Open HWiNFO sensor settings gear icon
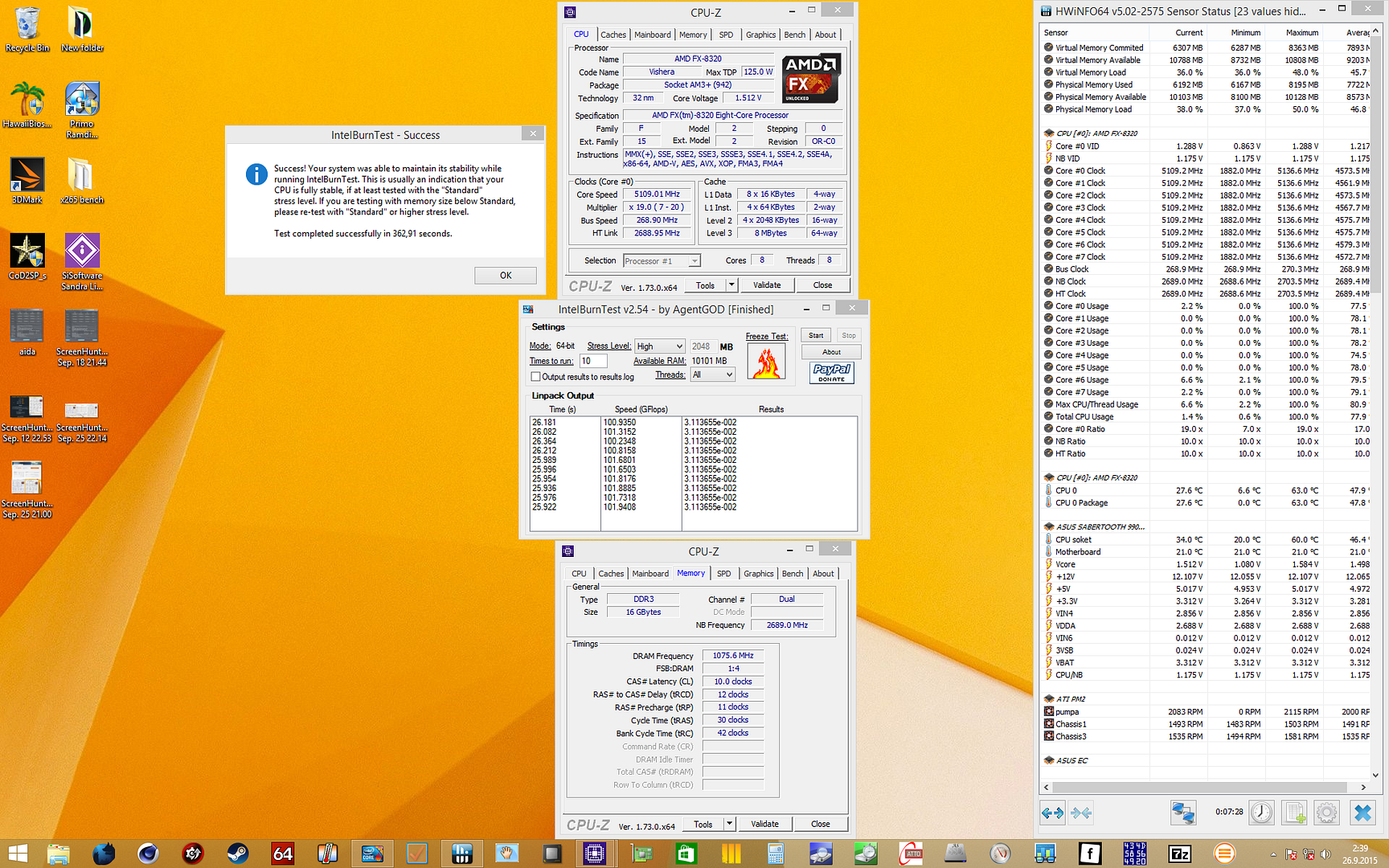Image resolution: width=1389 pixels, height=868 pixels. coord(1327,813)
